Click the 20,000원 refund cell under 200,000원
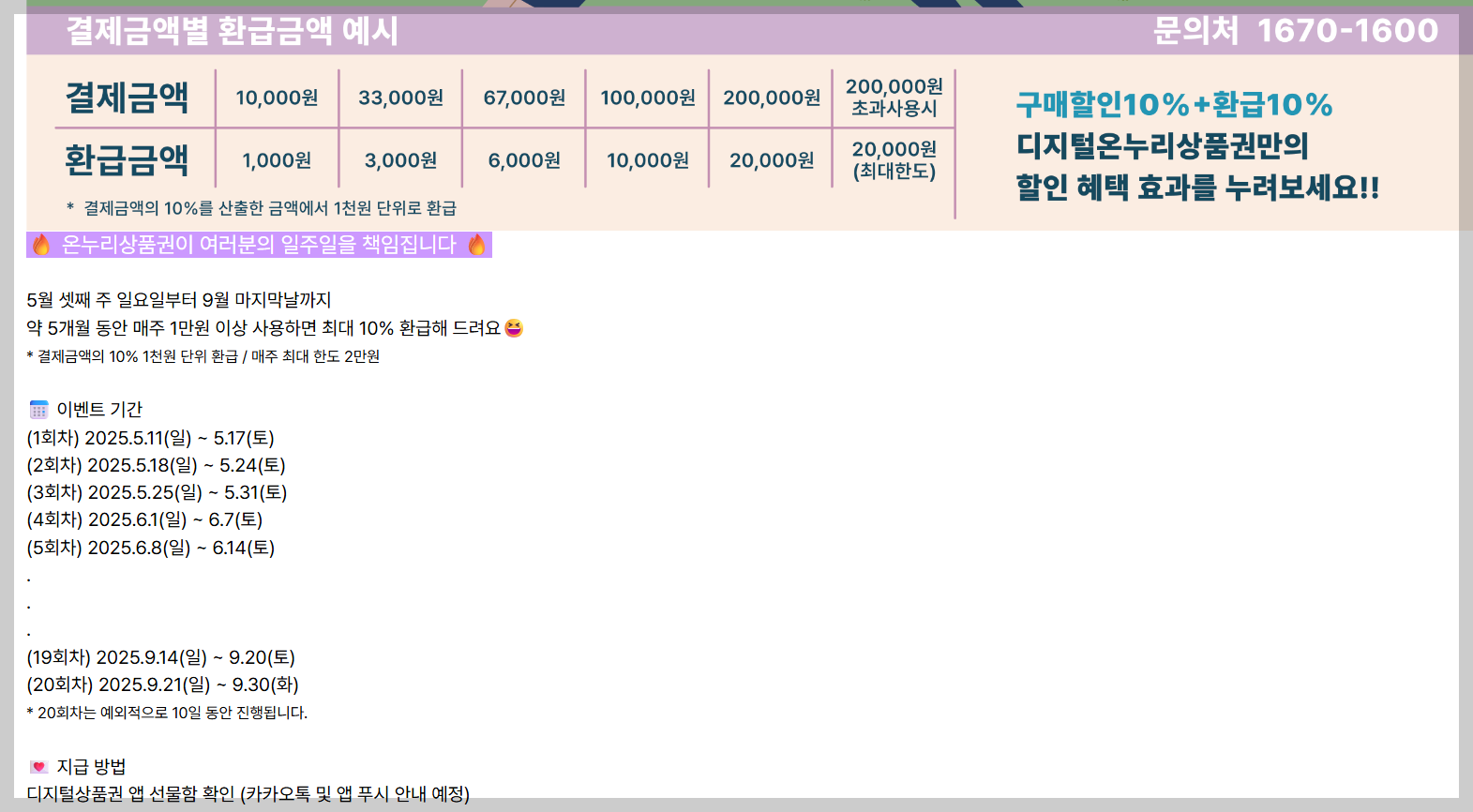The width and height of the screenshot is (1473, 812). tap(772, 160)
